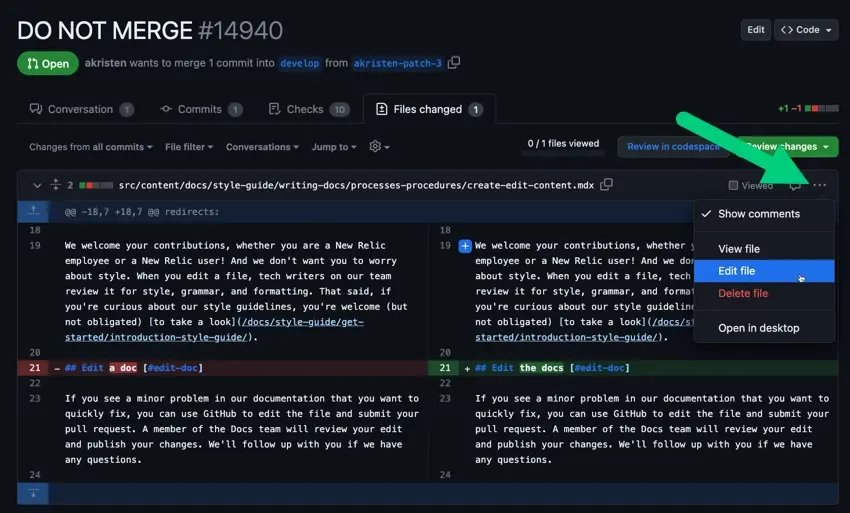This screenshot has height=513, width=850.
Task: Click the file comment speech bubble icon
Action: pyautogui.click(x=794, y=186)
